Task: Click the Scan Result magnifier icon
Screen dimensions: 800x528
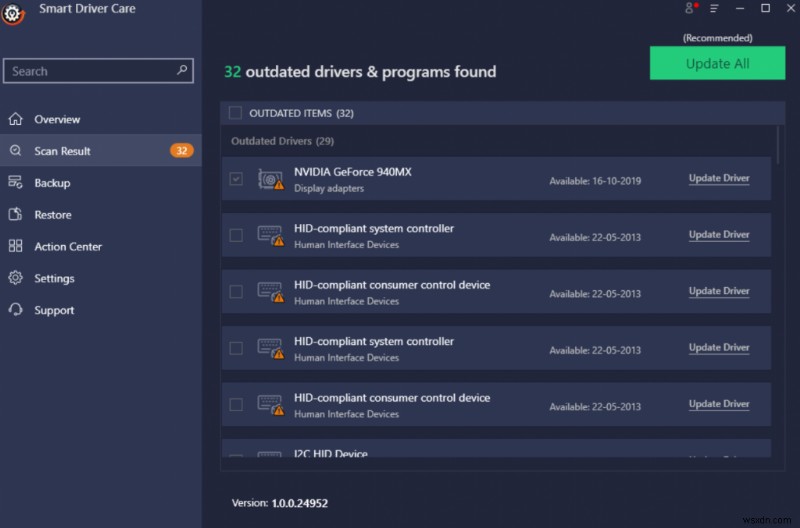Action: (15, 150)
